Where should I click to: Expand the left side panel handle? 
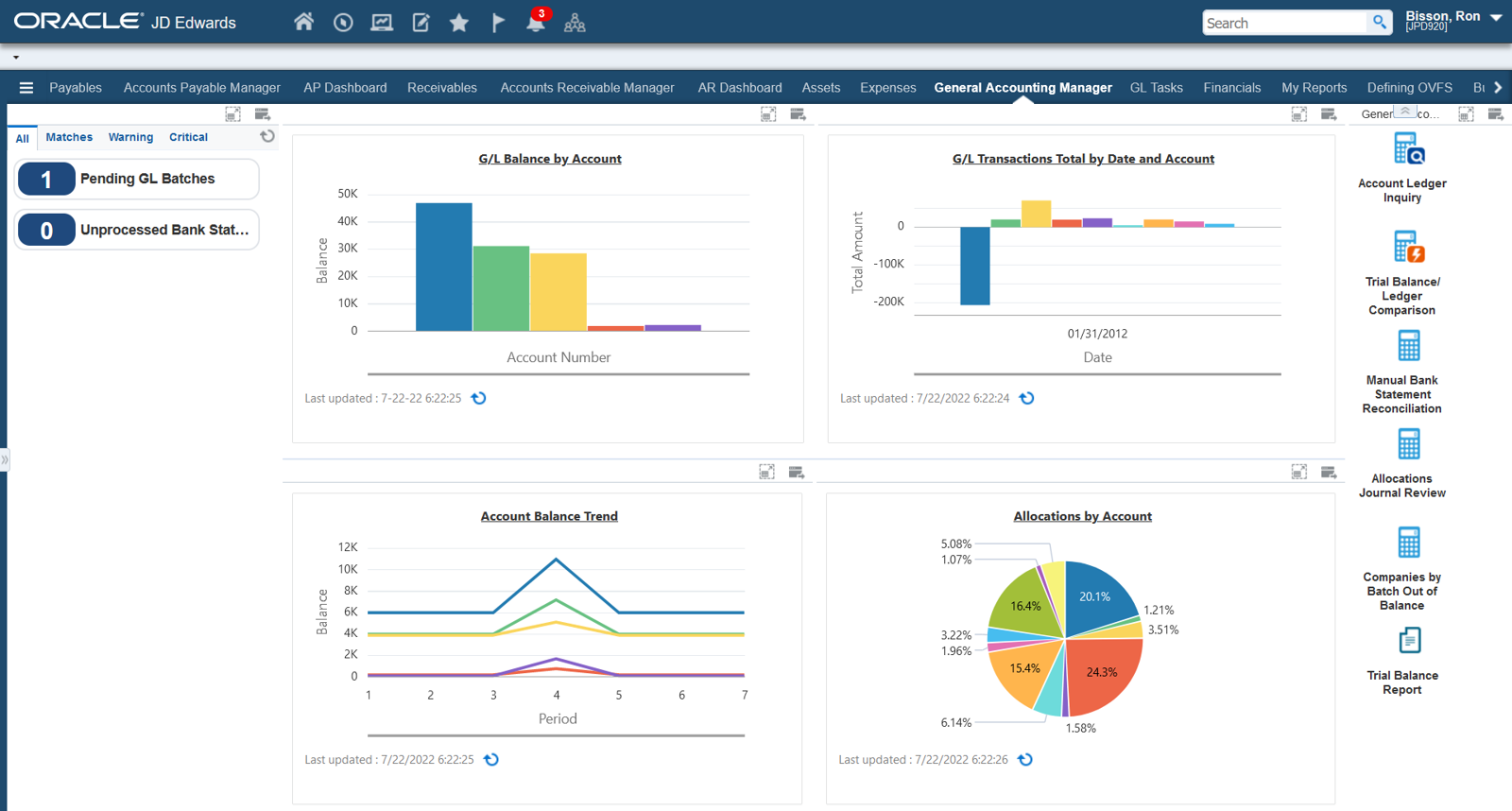point(5,460)
